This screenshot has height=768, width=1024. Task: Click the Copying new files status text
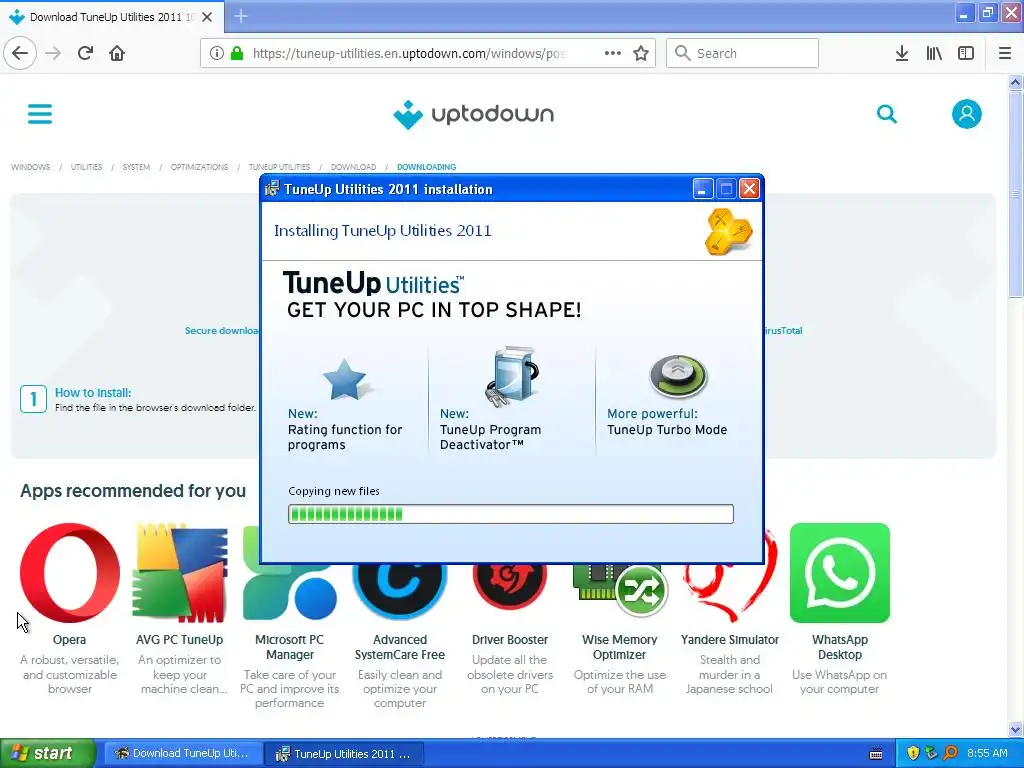(334, 491)
